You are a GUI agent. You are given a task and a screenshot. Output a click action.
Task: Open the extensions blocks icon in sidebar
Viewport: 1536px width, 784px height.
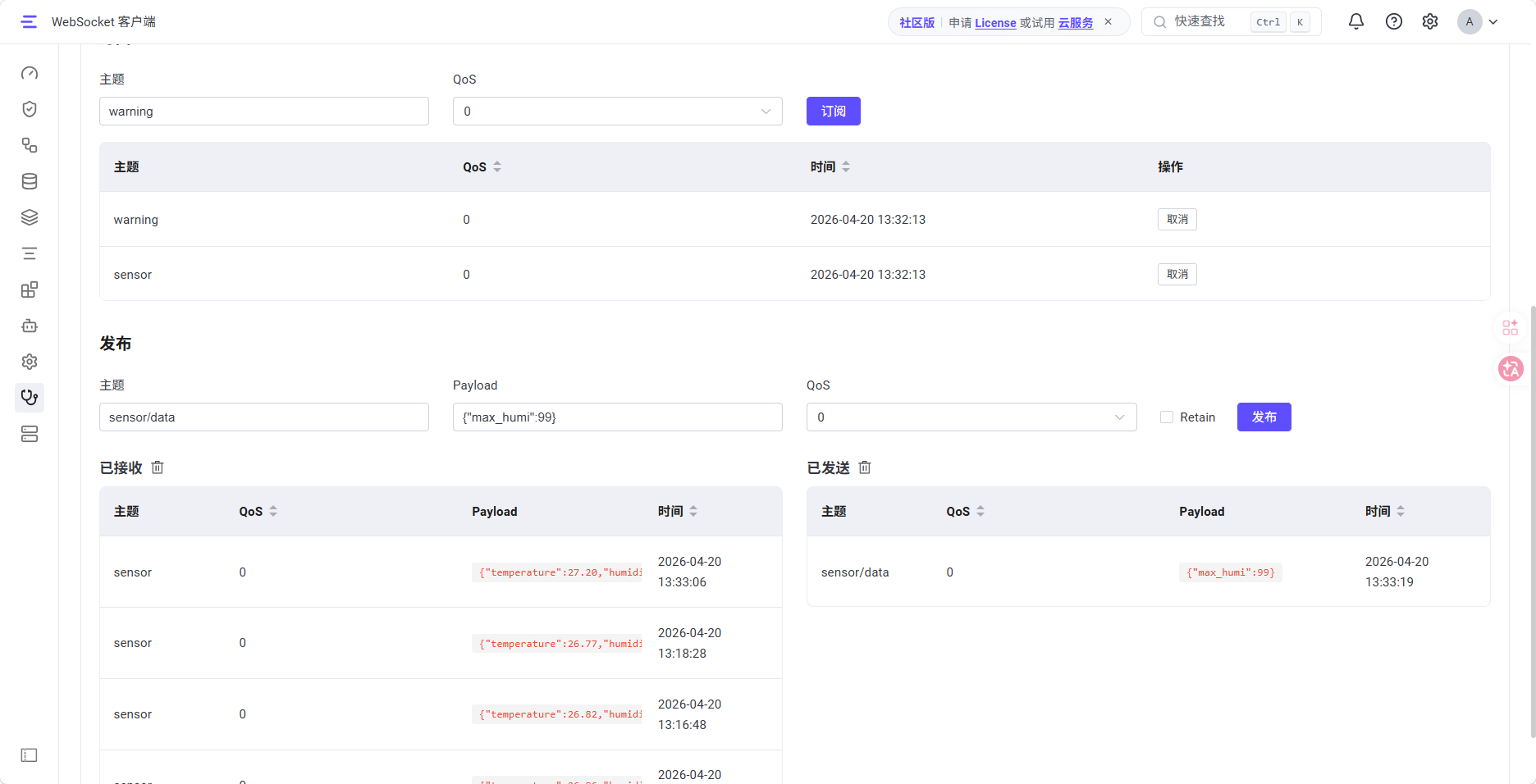(30, 289)
